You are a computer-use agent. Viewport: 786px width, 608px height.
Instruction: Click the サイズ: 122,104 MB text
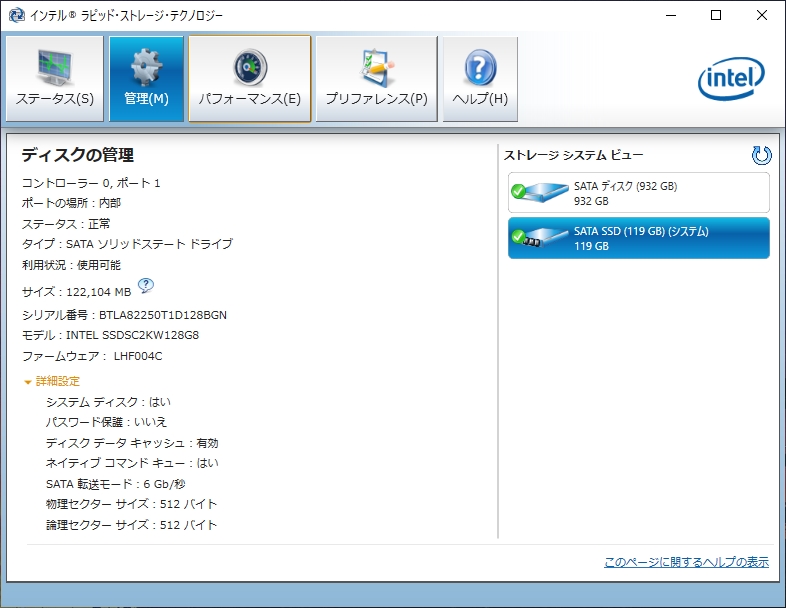point(77,292)
